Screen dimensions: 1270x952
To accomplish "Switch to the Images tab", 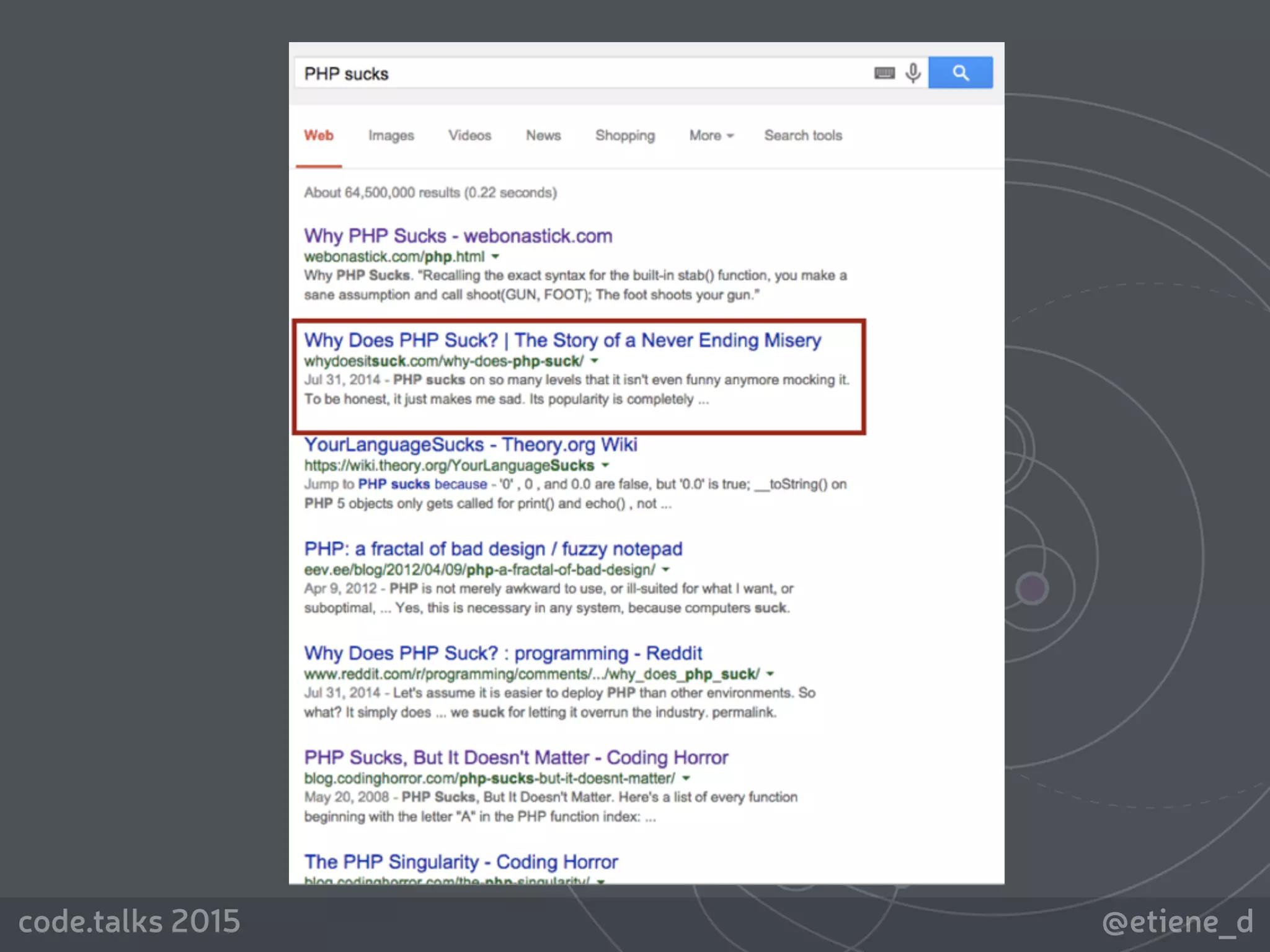I will point(391,135).
